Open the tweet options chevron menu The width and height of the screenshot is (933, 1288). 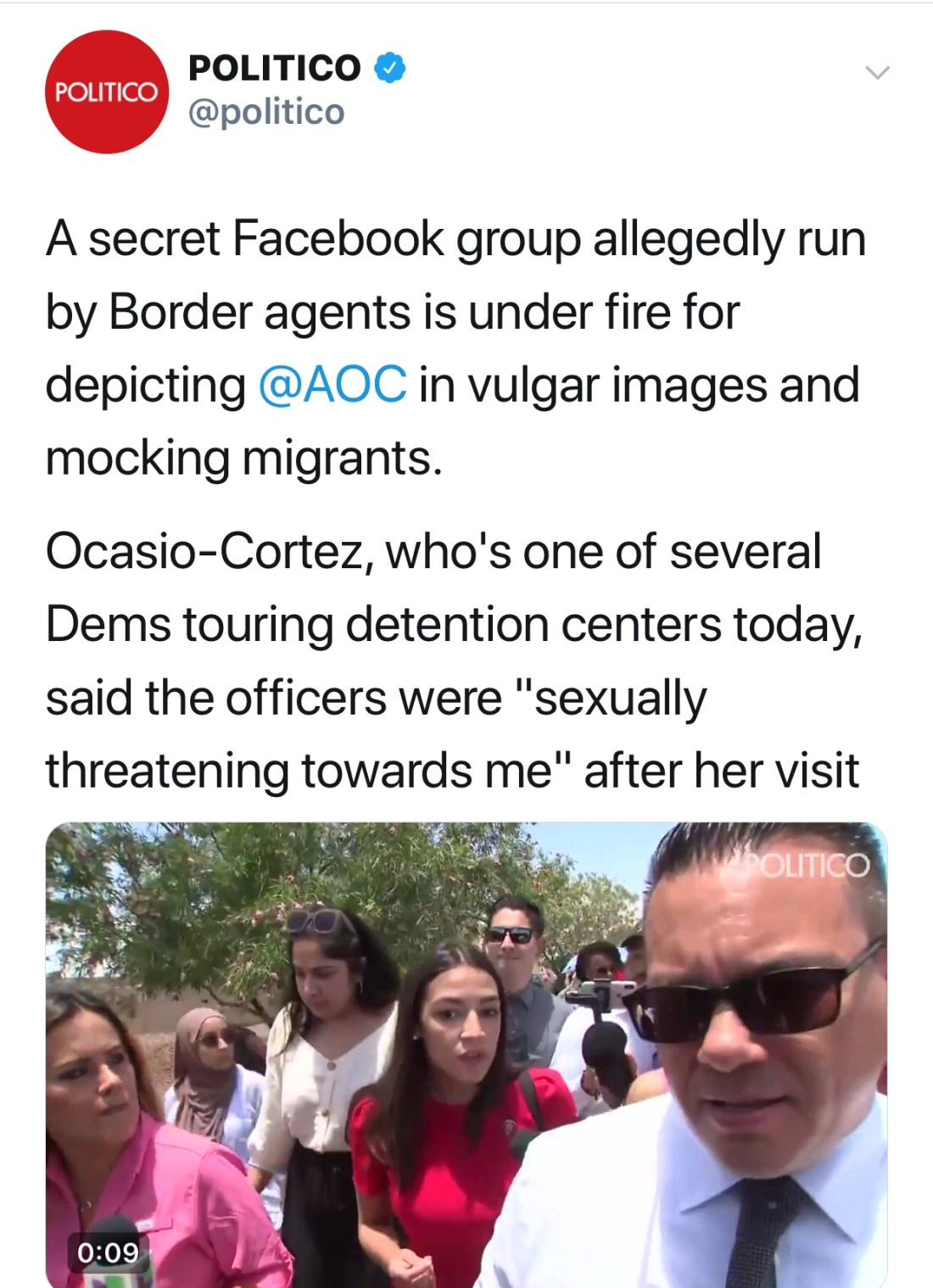pyautogui.click(x=877, y=72)
